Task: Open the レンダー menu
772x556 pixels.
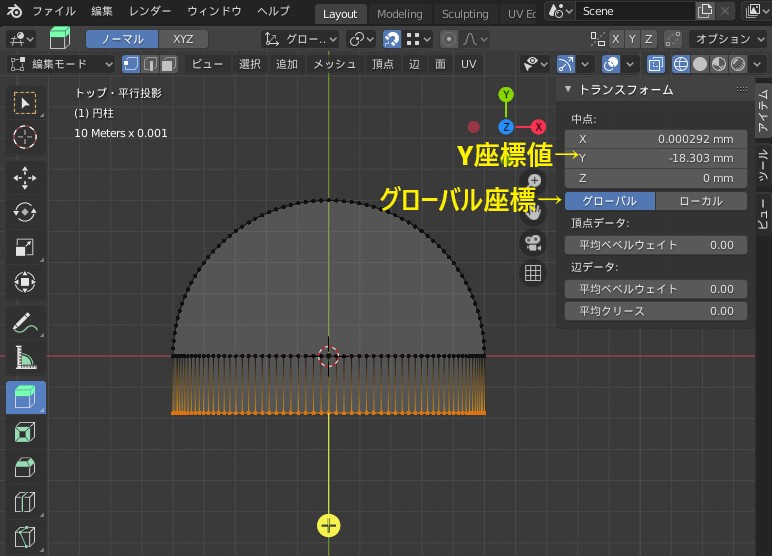Action: coord(150,11)
